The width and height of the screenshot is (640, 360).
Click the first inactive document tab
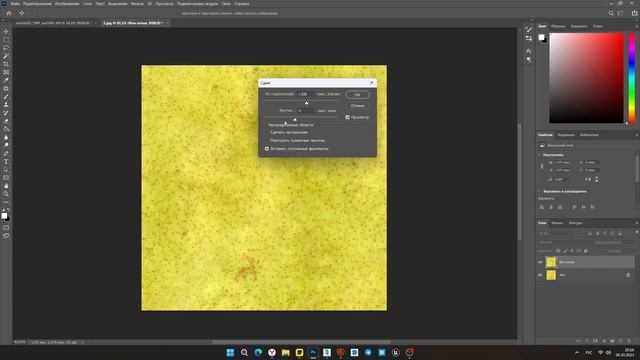pos(53,23)
